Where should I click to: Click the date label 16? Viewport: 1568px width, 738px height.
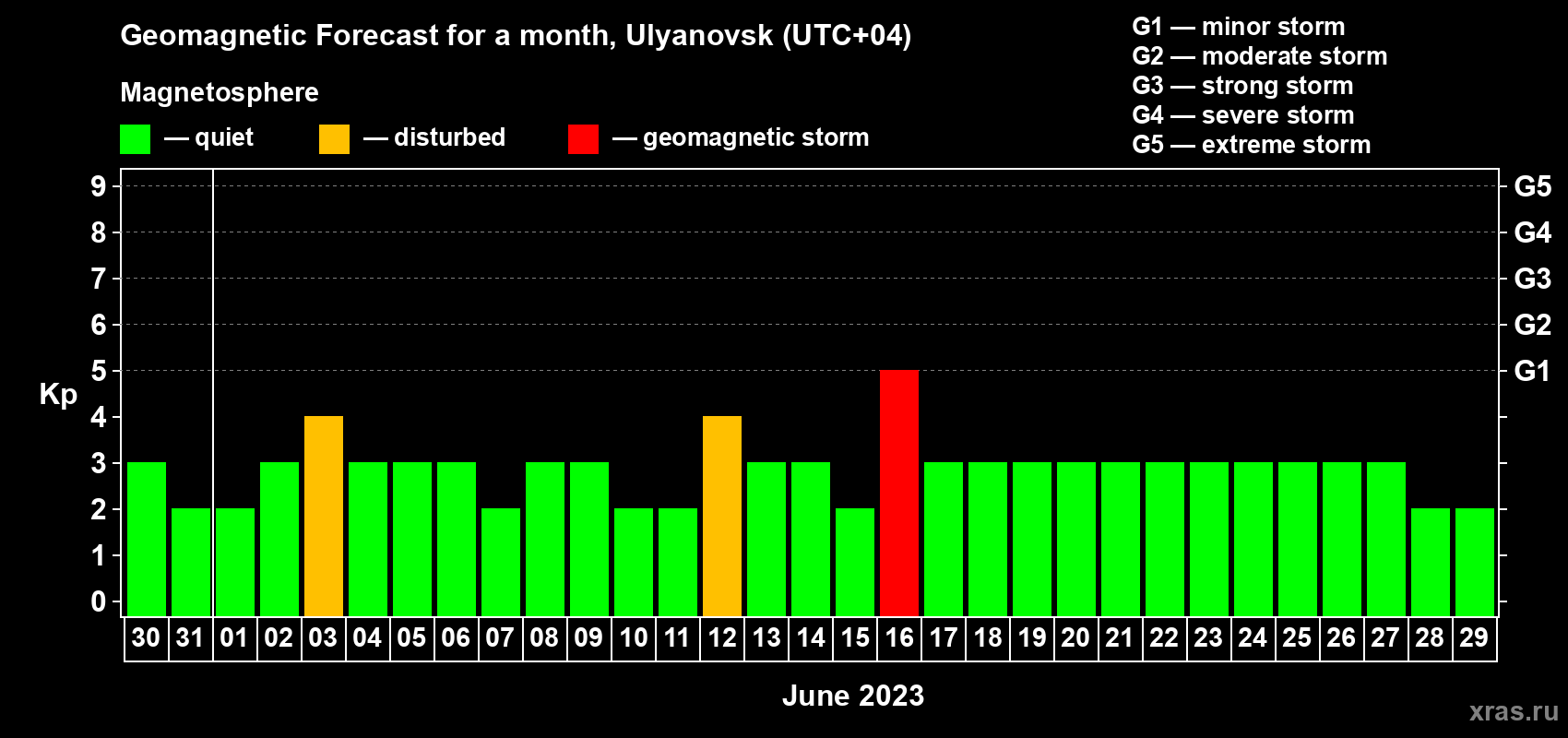(x=899, y=637)
